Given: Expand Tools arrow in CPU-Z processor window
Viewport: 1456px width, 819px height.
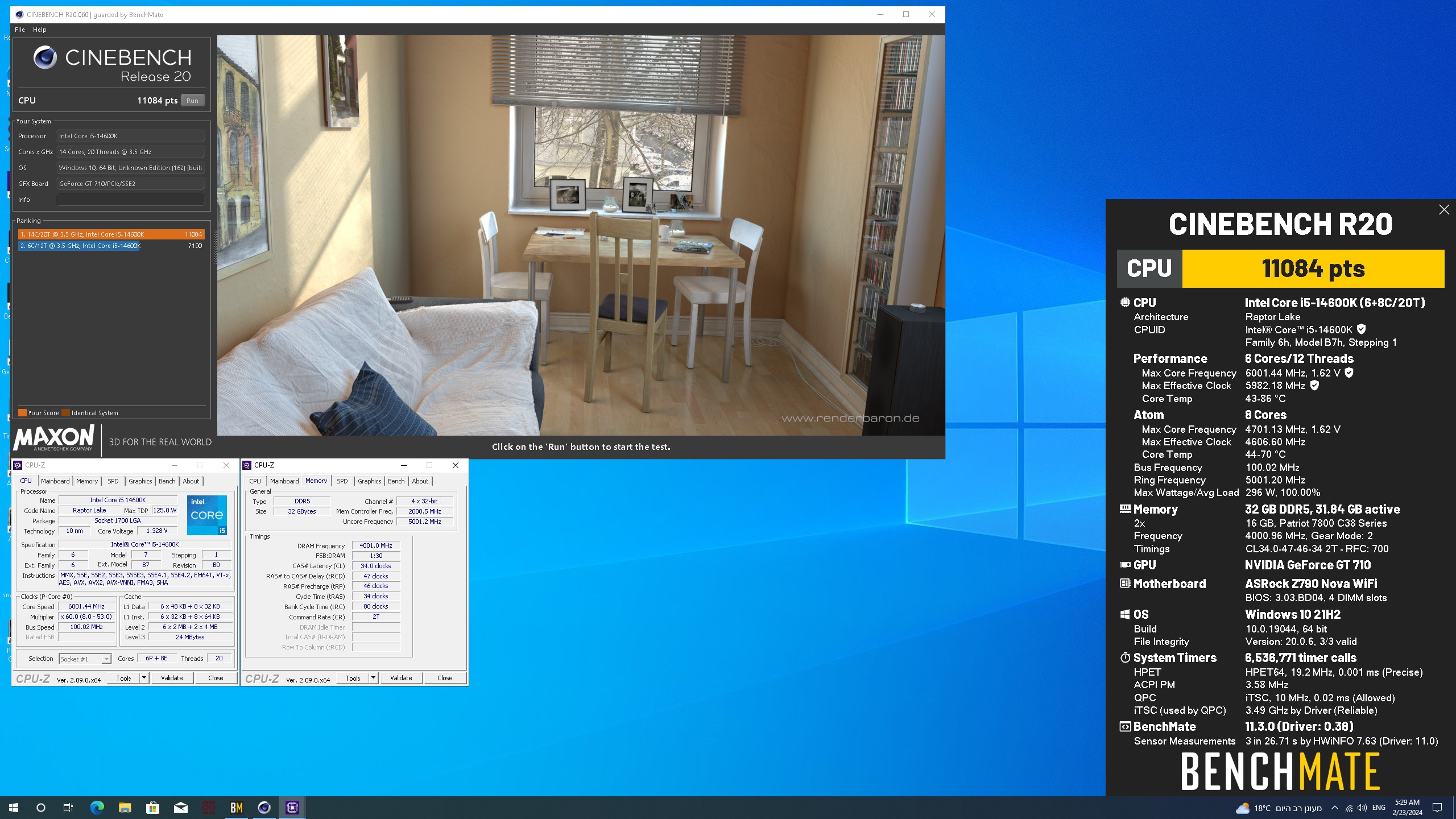Looking at the screenshot, I should tap(144, 678).
